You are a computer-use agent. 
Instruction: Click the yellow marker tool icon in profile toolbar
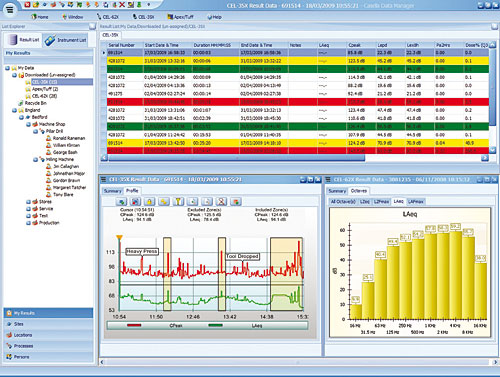pos(178,201)
